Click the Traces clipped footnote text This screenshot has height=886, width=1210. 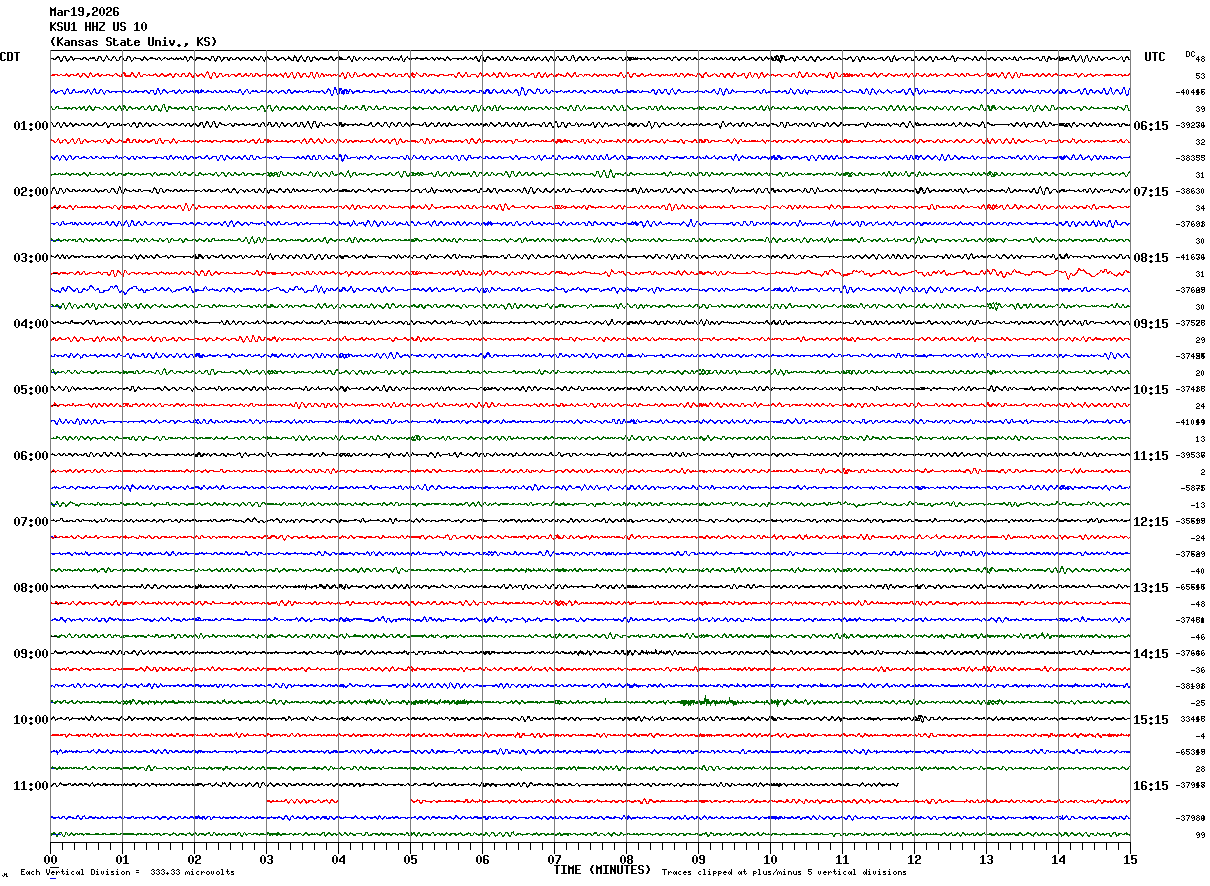pos(784,873)
